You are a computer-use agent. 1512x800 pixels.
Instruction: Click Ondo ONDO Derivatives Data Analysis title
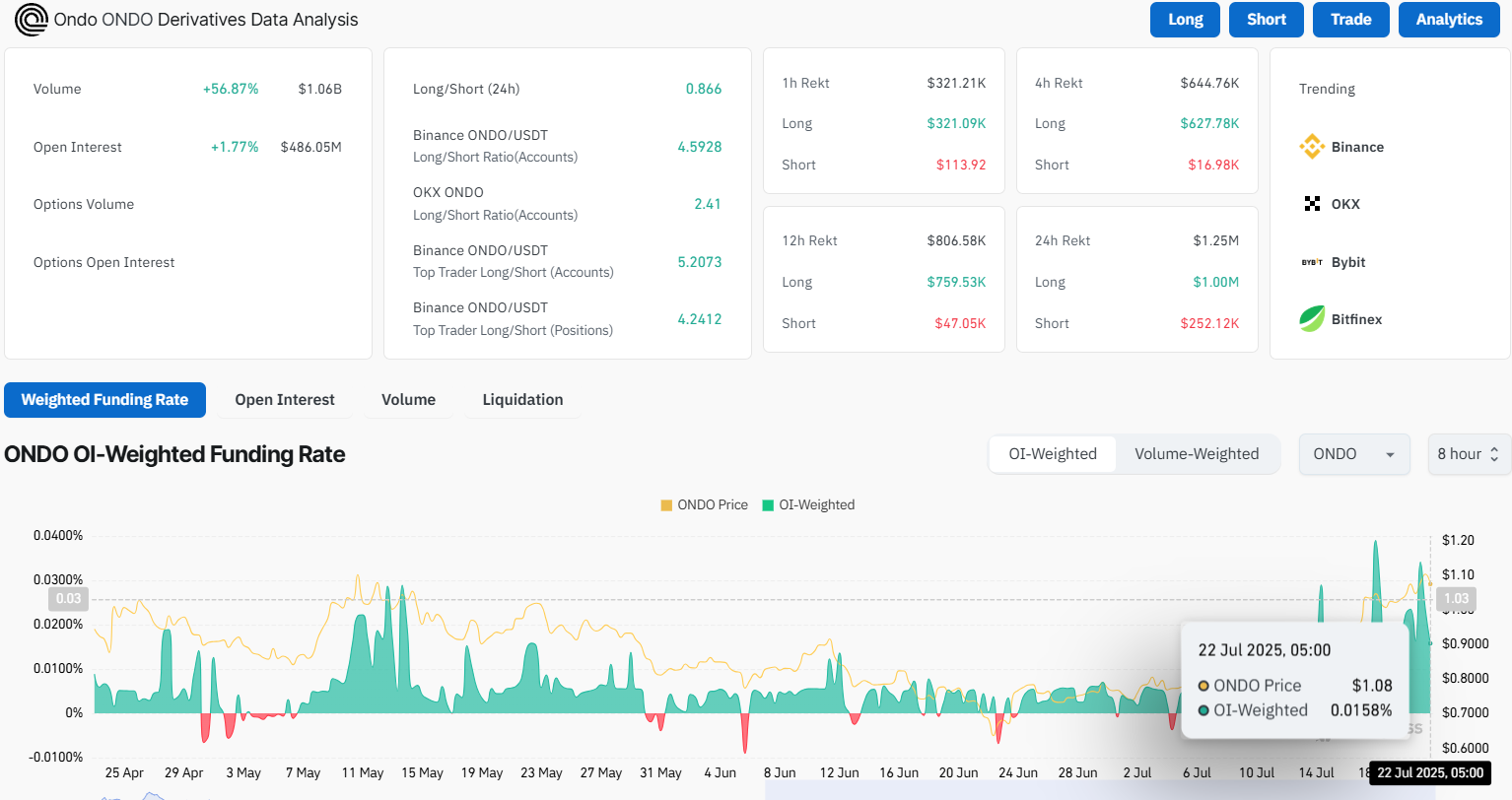[x=206, y=20]
